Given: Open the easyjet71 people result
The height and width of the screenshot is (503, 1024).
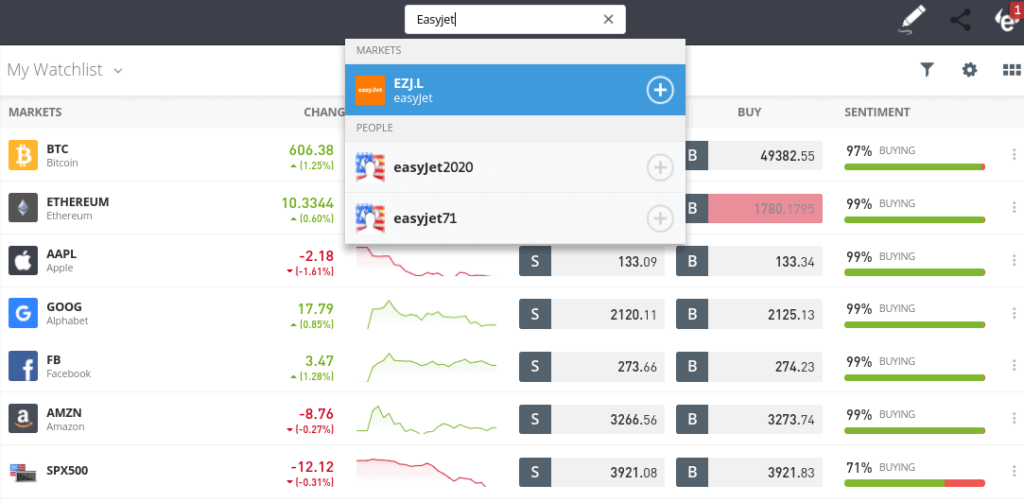Looking at the screenshot, I should 515,218.
